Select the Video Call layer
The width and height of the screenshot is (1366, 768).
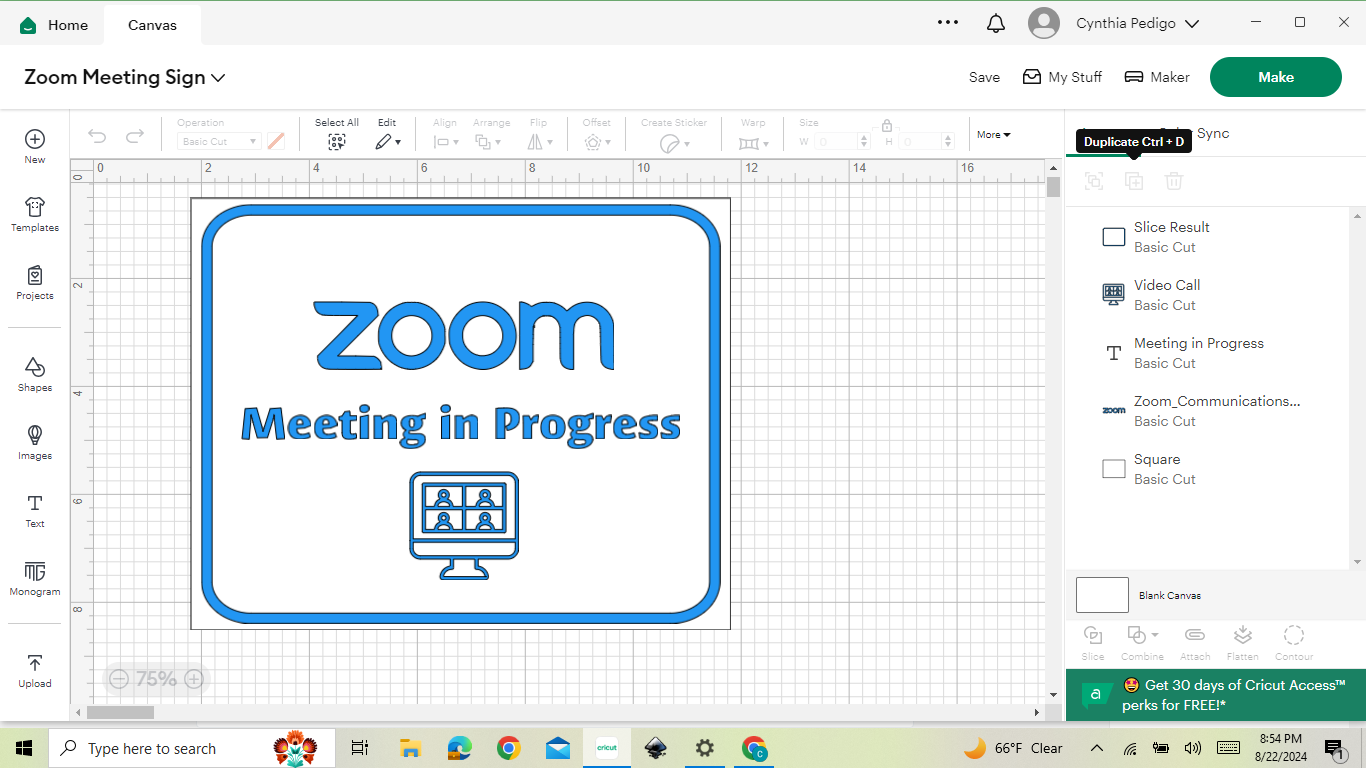[1208, 295]
